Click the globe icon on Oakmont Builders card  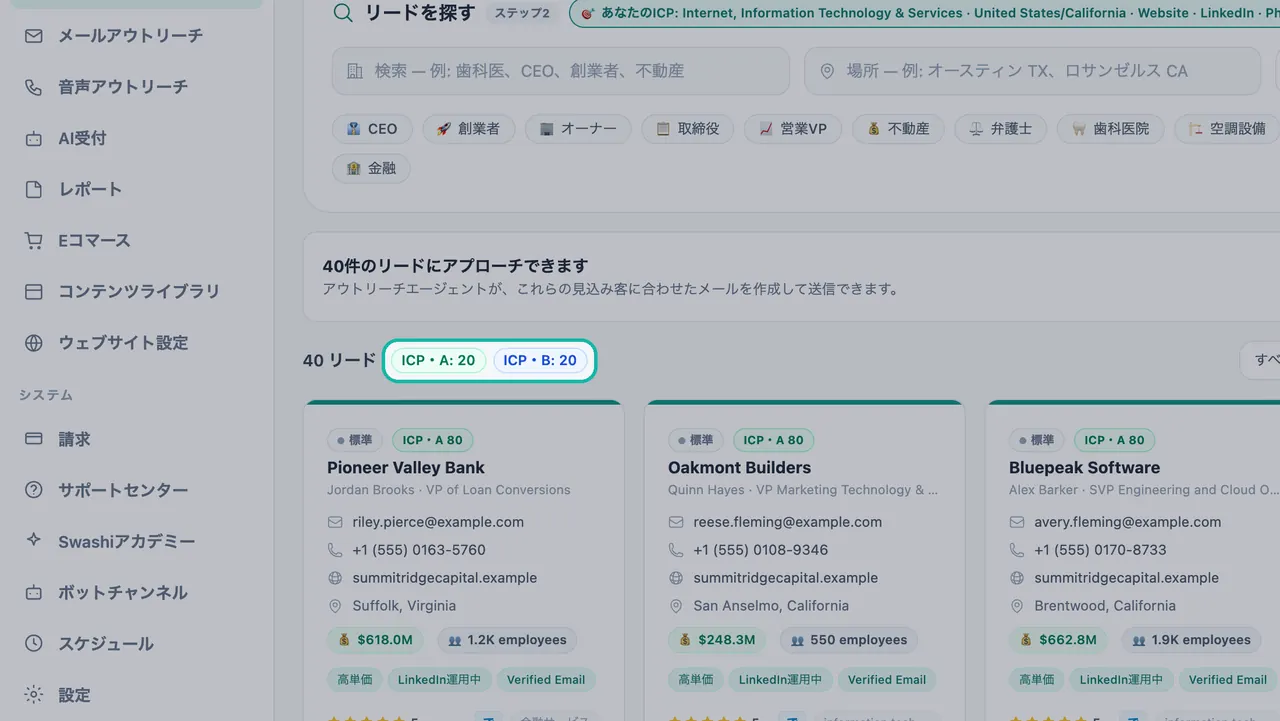[675, 578]
